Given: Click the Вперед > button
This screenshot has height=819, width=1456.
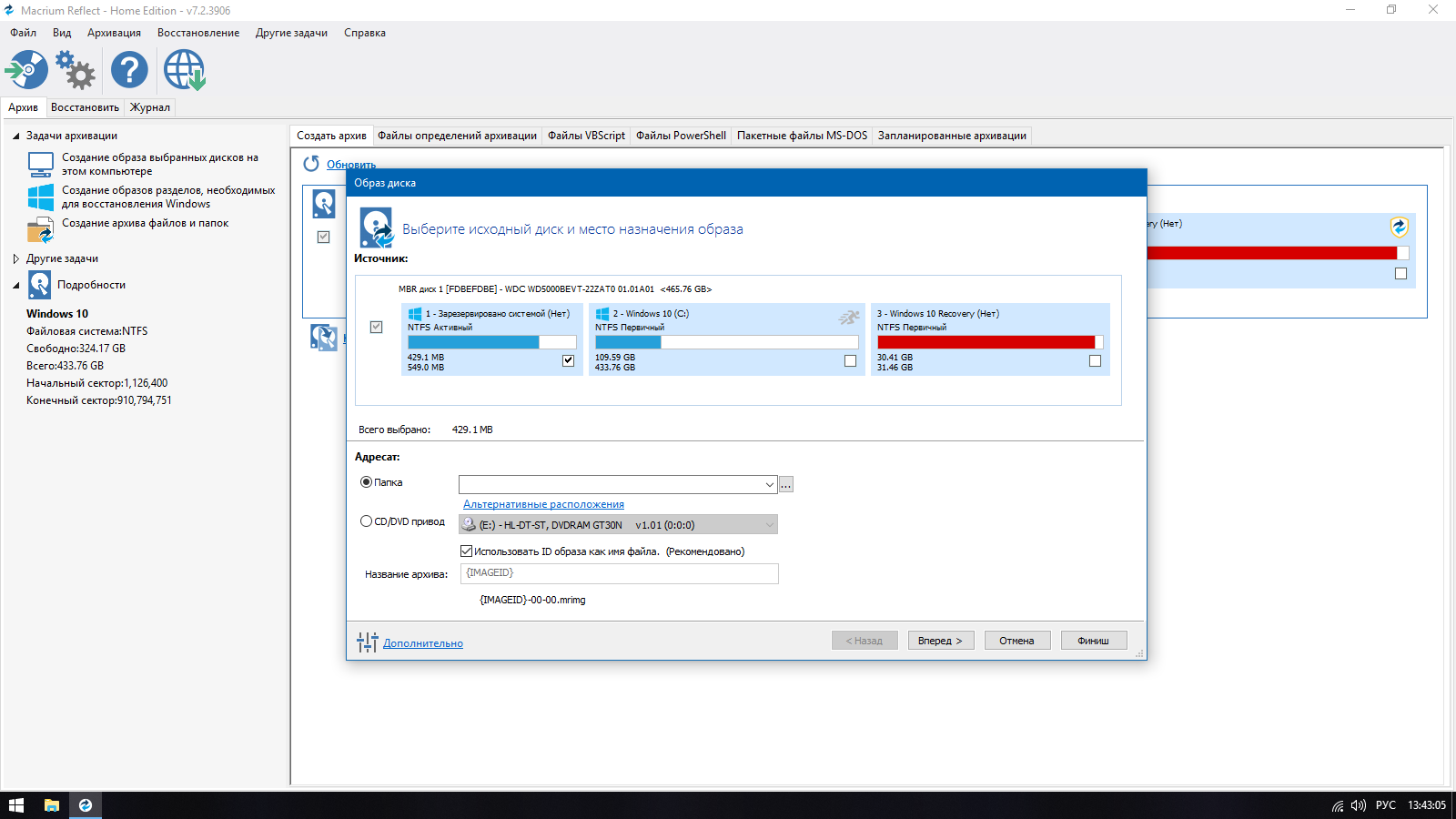Looking at the screenshot, I should click(940, 641).
